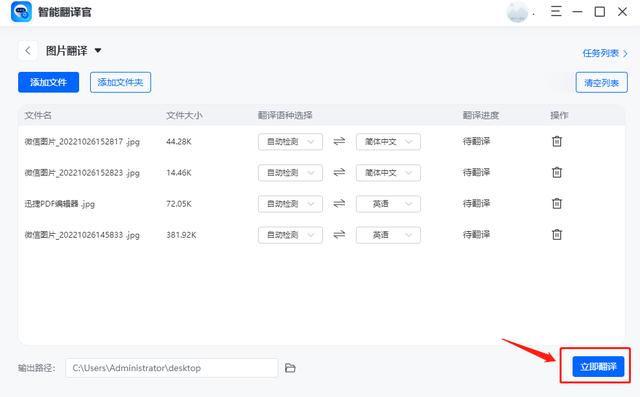The height and width of the screenshot is (397, 640).
Task: Select file name 微信图片_20221026152823.jpg
Action: coord(82,173)
